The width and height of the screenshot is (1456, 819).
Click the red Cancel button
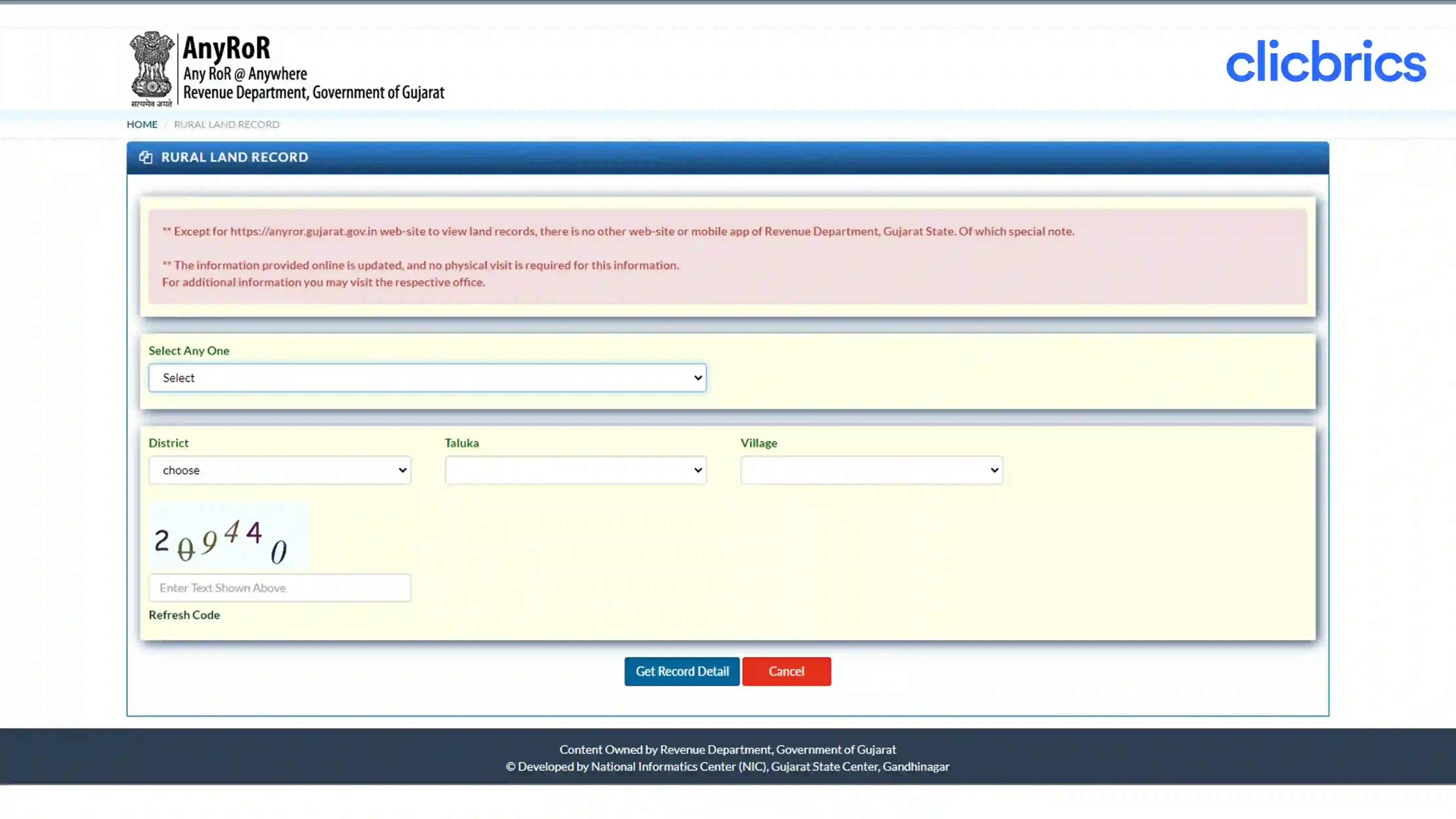tap(786, 672)
